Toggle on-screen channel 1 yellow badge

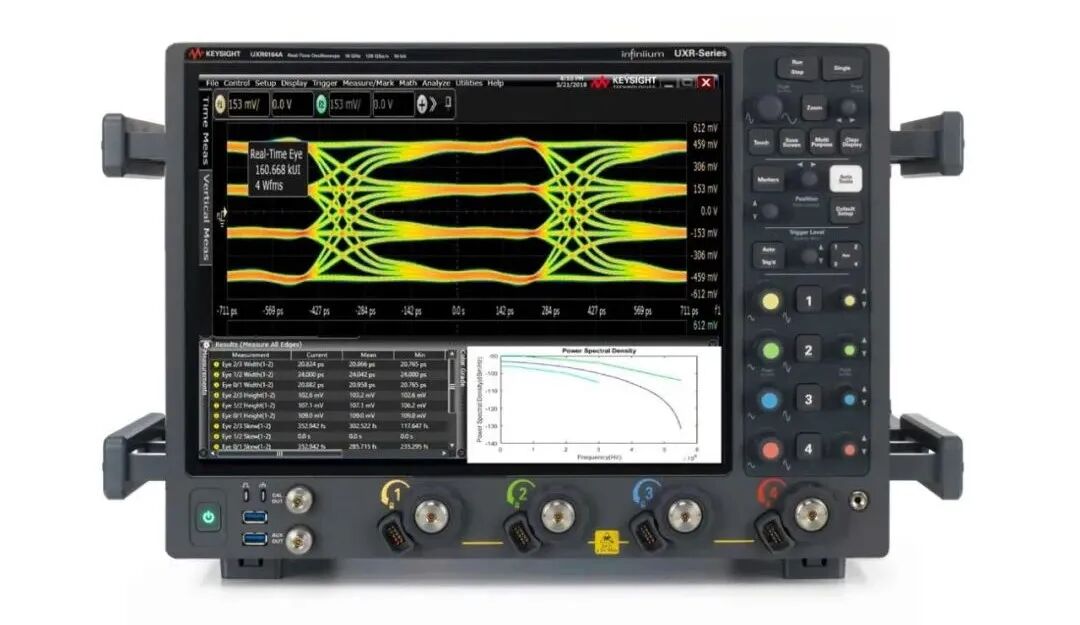[220, 105]
